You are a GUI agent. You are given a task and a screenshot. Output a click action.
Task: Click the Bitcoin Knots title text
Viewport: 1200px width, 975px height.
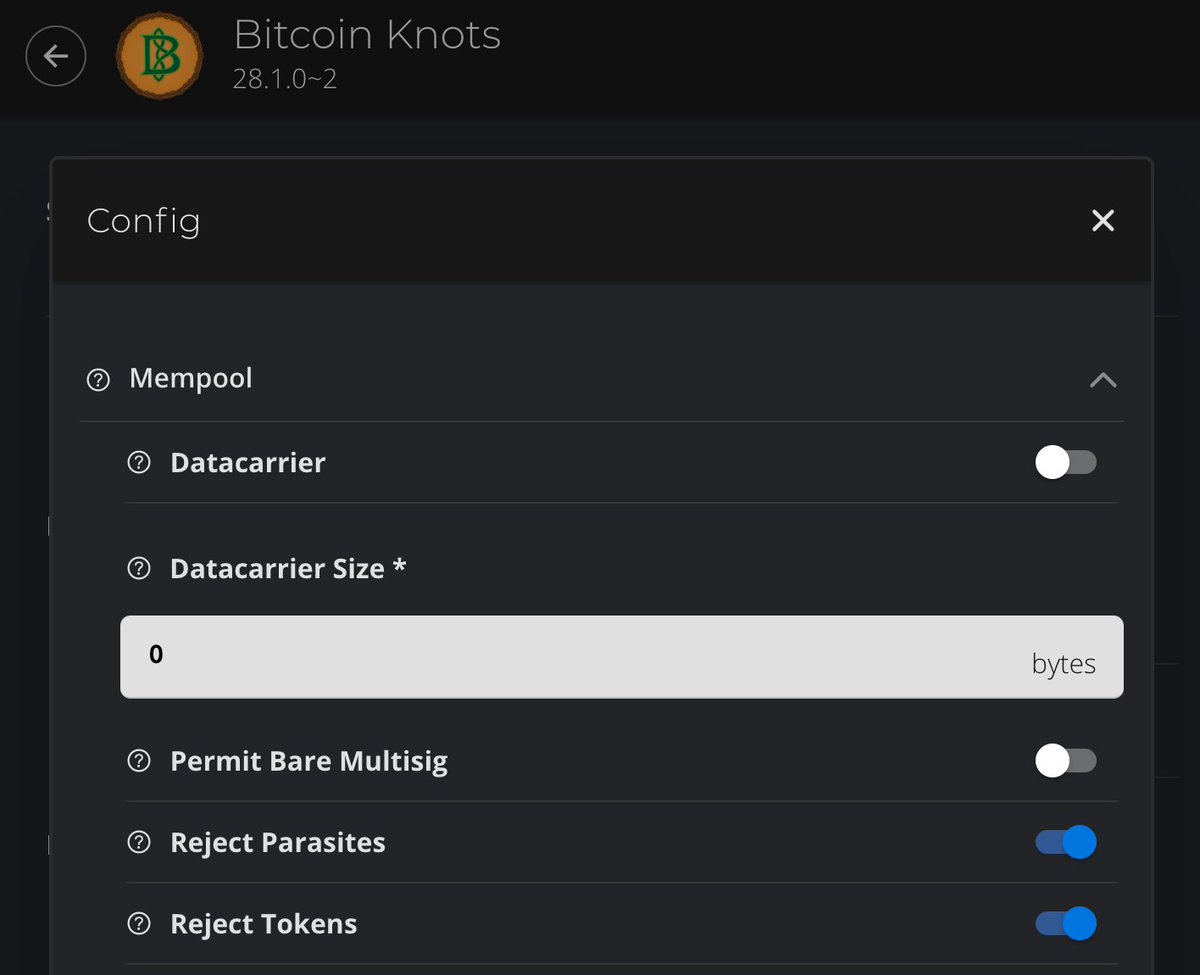click(x=367, y=36)
